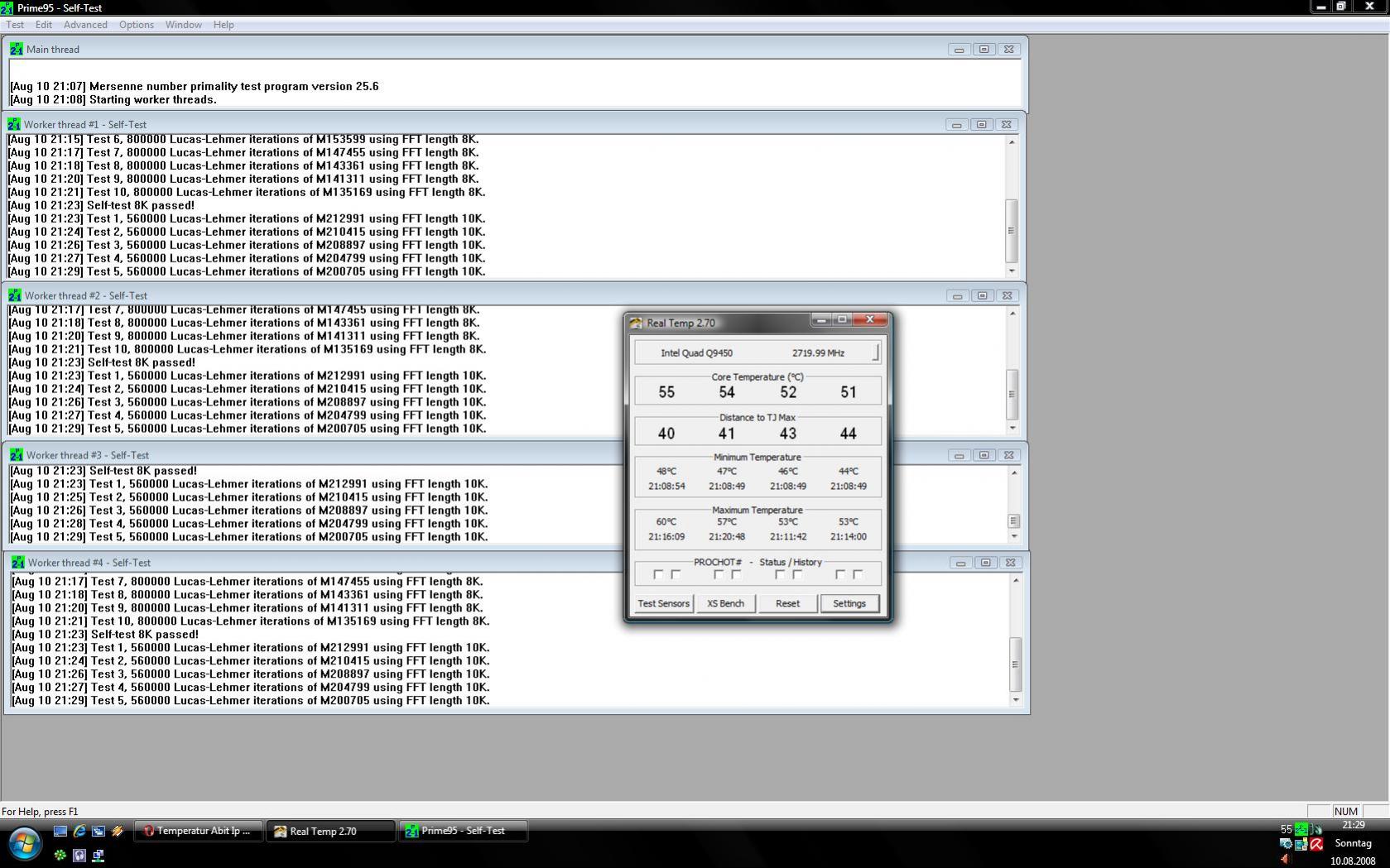This screenshot has width=1390, height=868.
Task: Click Real Temp title bar icon
Action: [636, 323]
